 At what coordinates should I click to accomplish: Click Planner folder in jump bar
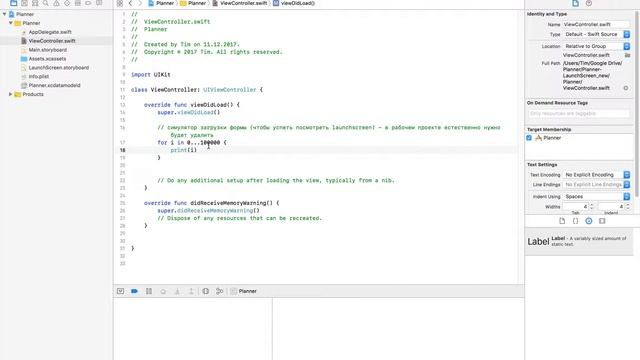click(x=193, y=3)
